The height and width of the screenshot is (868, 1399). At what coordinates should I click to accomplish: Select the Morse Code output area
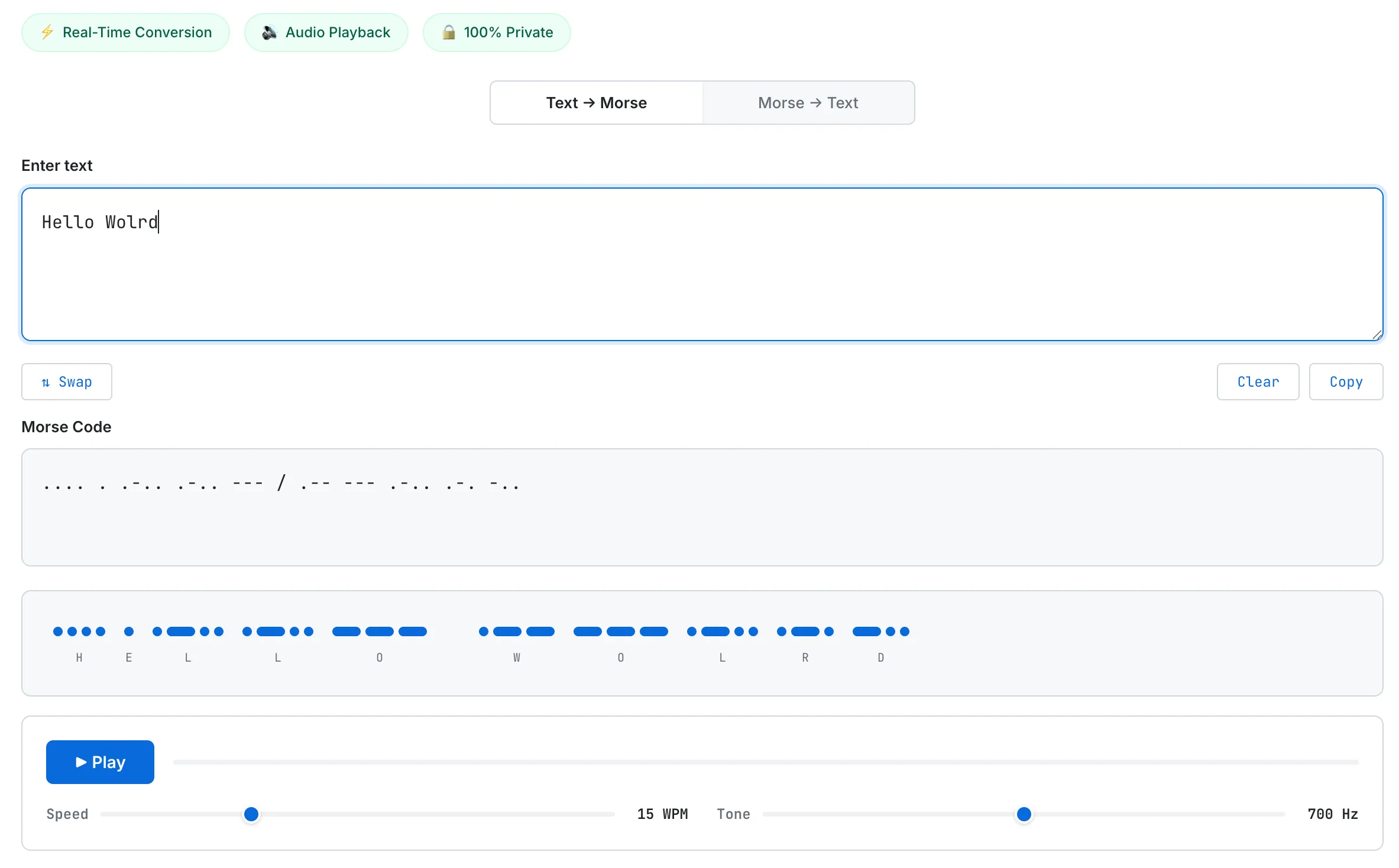(x=701, y=507)
